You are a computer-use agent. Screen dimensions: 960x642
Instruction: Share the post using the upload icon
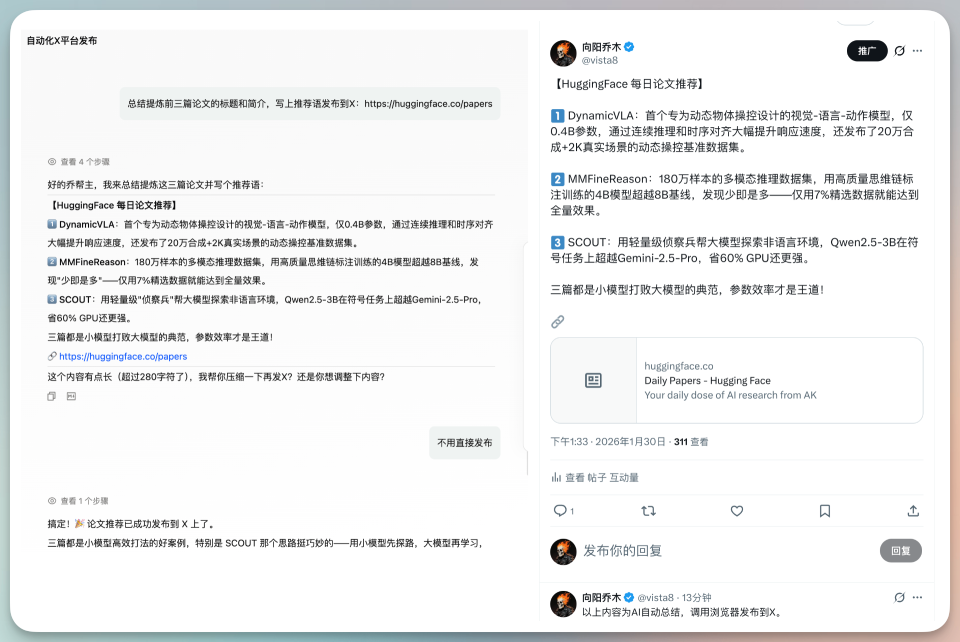pyautogui.click(x=913, y=511)
